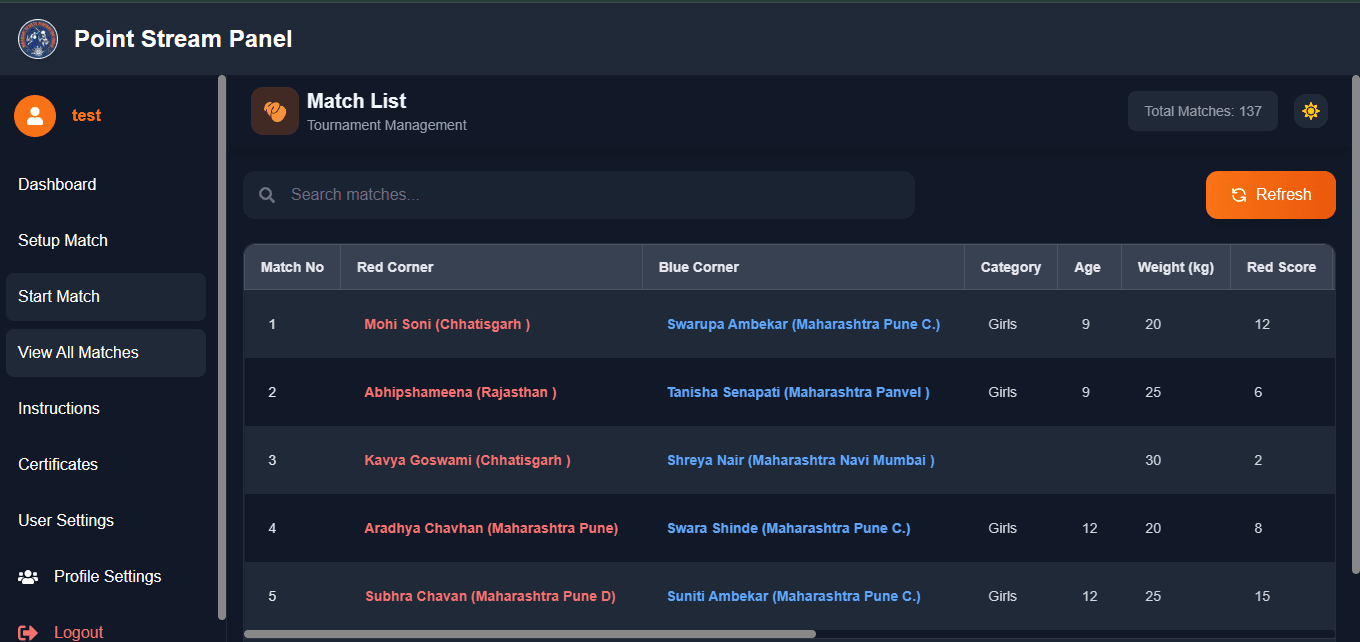Screen dimensions: 1360x642
Task: Open Profile Settings
Action: click(106, 577)
